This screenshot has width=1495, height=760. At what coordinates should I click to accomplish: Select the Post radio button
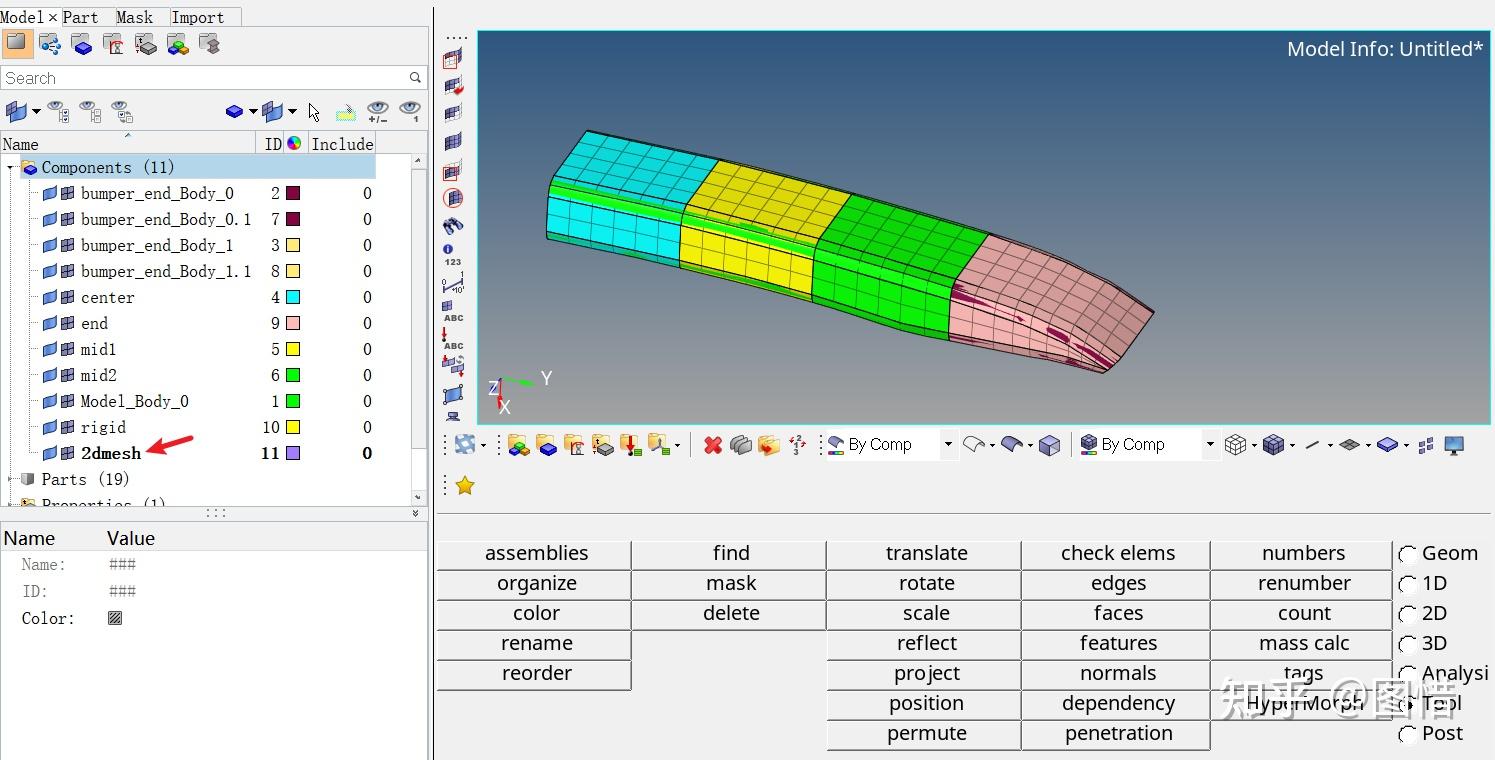(1408, 734)
